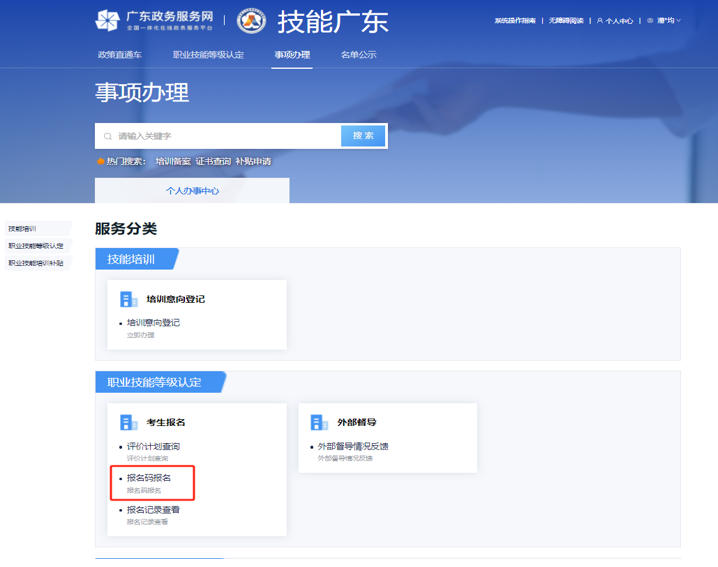This screenshot has width=718, height=567.
Task: Open the 政策直通车 tab
Action: pos(118,54)
